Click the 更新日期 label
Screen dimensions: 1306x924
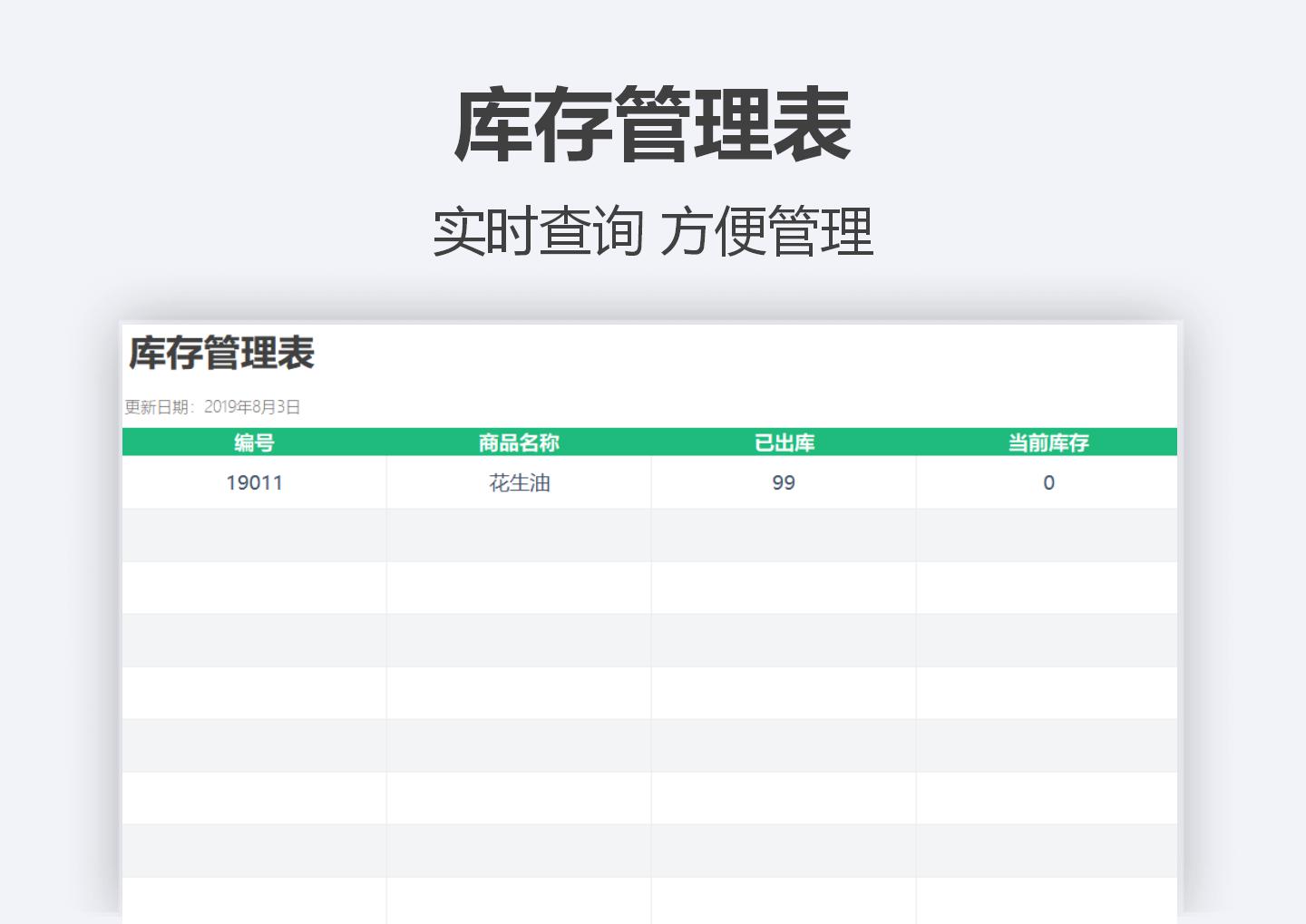(x=156, y=408)
